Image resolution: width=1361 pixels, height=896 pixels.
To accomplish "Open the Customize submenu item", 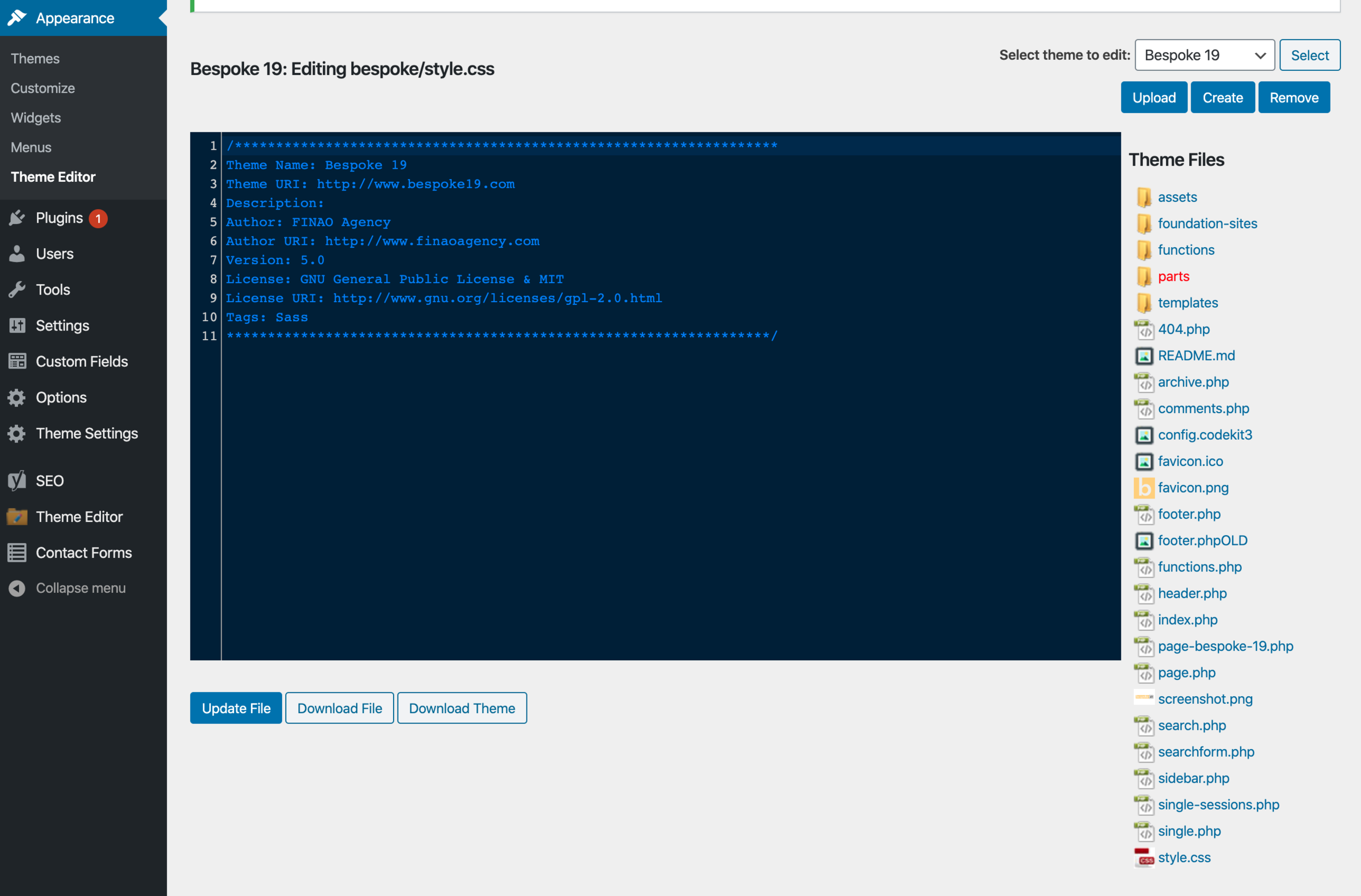I will pos(43,88).
